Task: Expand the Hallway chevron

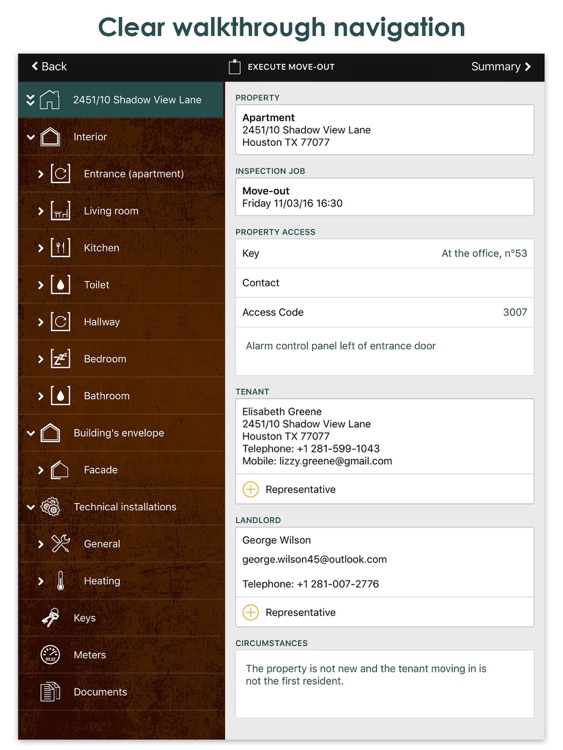Action: point(41,322)
